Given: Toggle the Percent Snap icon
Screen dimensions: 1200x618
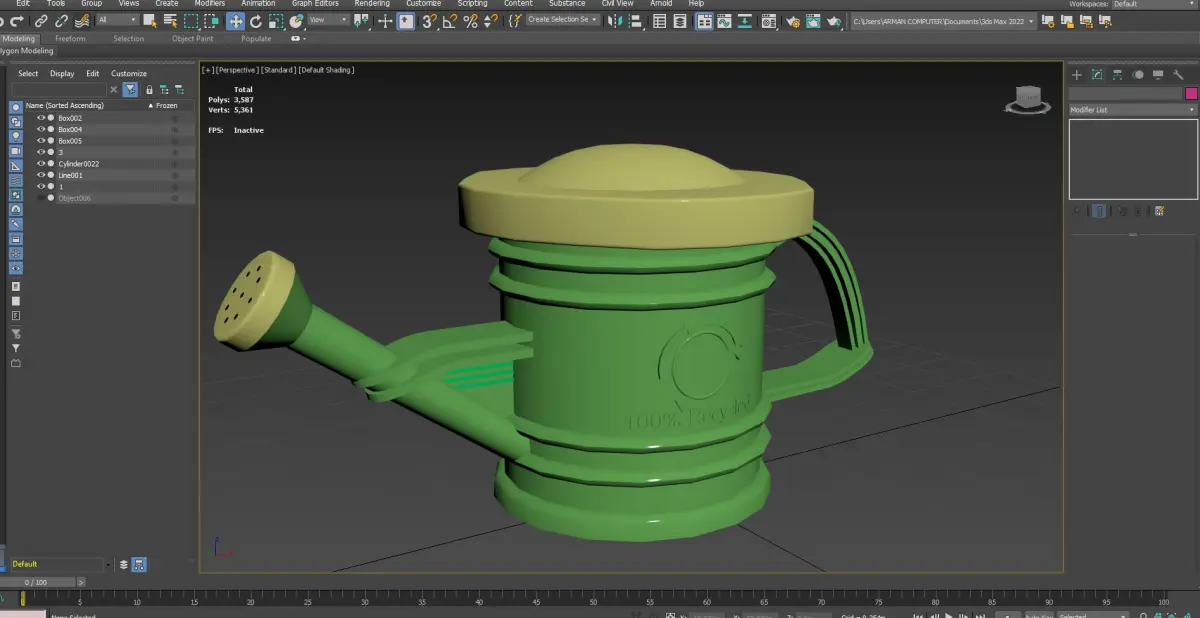Looking at the screenshot, I should point(470,20).
